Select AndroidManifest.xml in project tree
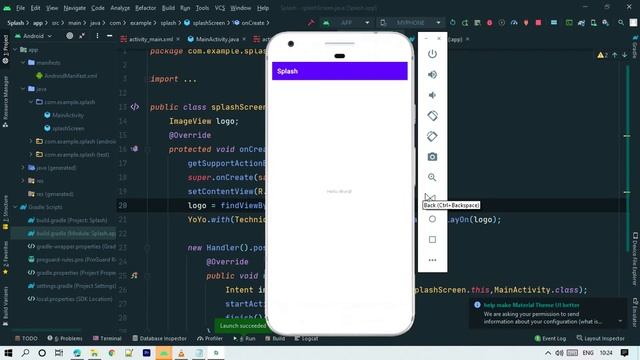Viewport: 640px width, 360px height. (67, 76)
